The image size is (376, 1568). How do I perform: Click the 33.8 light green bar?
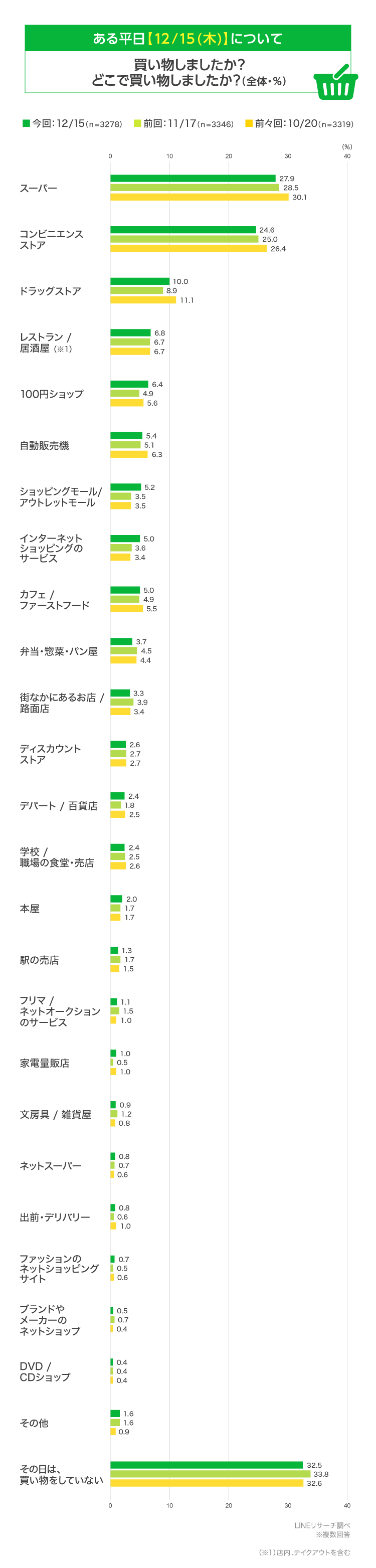210,1474
